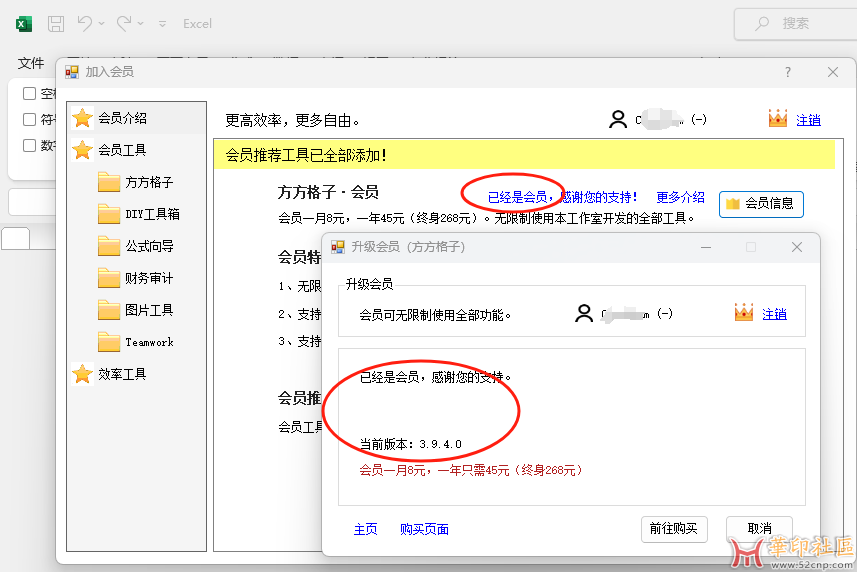Open the 文件 menu
Image resolution: width=857 pixels, height=572 pixels.
tap(31, 63)
